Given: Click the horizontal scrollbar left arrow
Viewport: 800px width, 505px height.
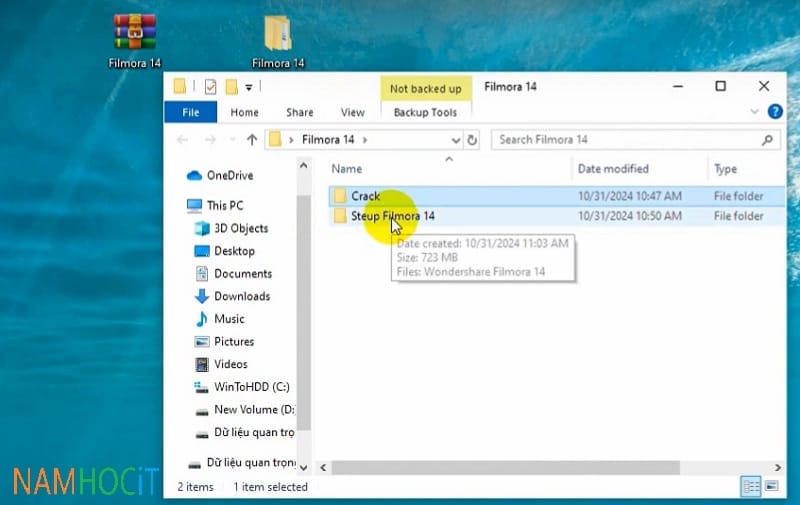Looking at the screenshot, I should pos(323,467).
